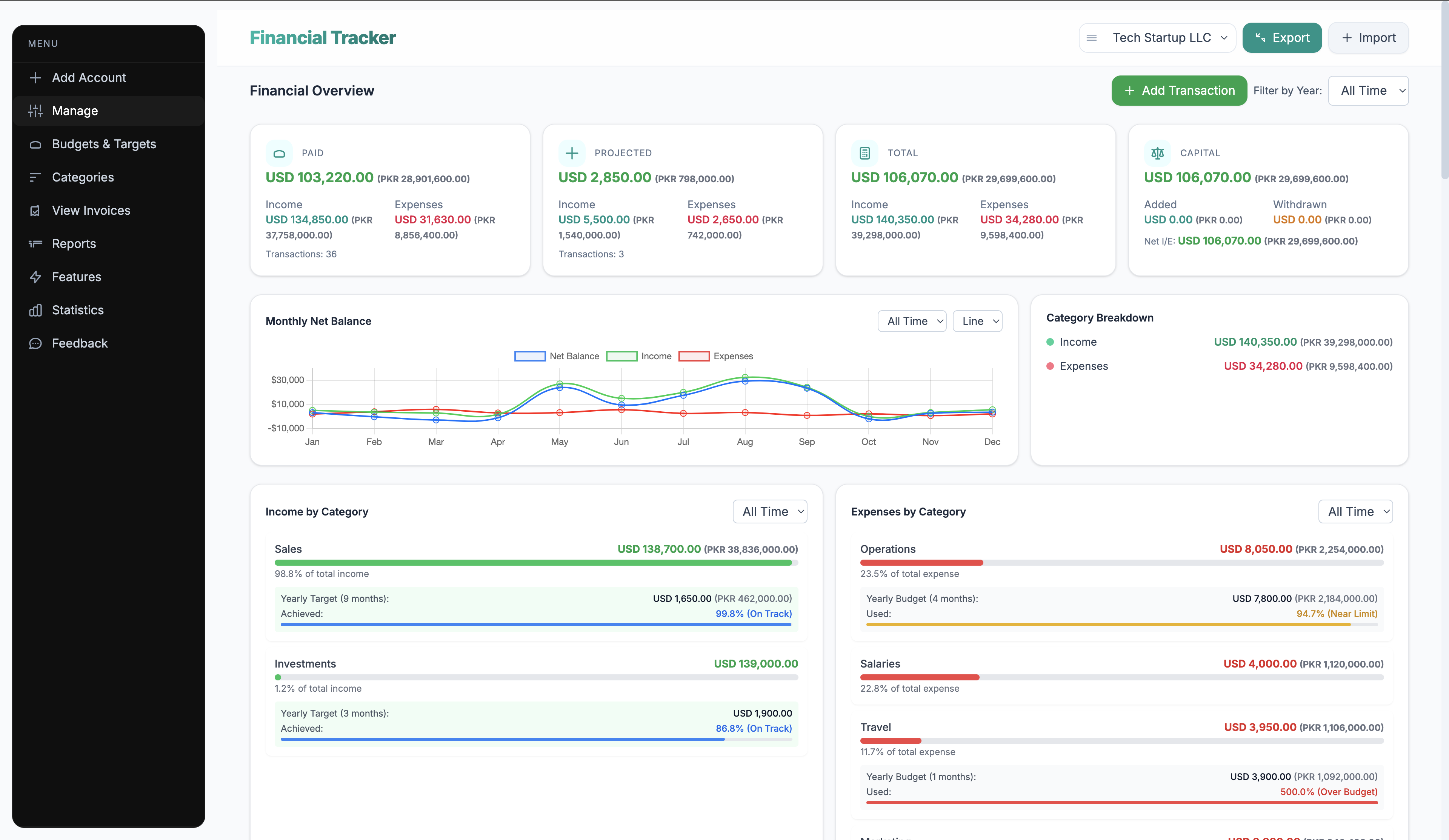Image resolution: width=1449 pixels, height=840 pixels.
Task: Click the Budgets & Targets wallet icon
Action: [x=35, y=144]
